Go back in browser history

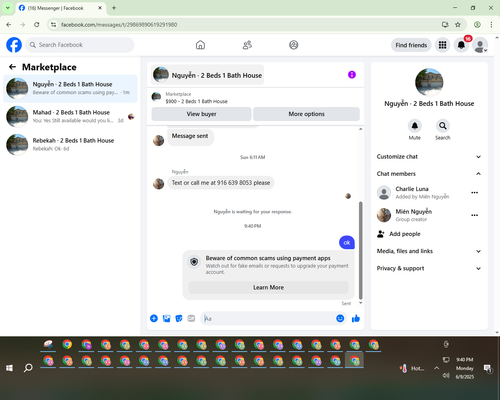[x=9, y=24]
